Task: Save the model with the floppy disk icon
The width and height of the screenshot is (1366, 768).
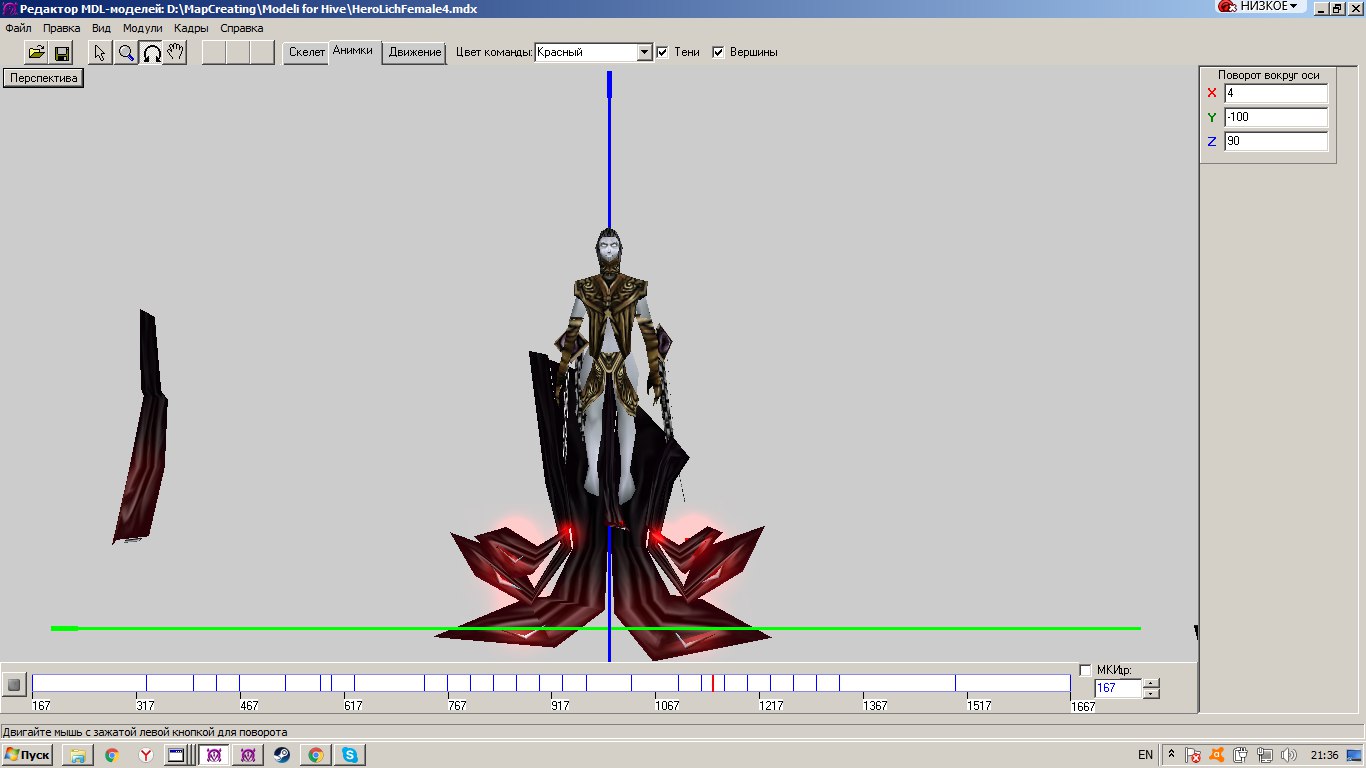Action: click(61, 53)
